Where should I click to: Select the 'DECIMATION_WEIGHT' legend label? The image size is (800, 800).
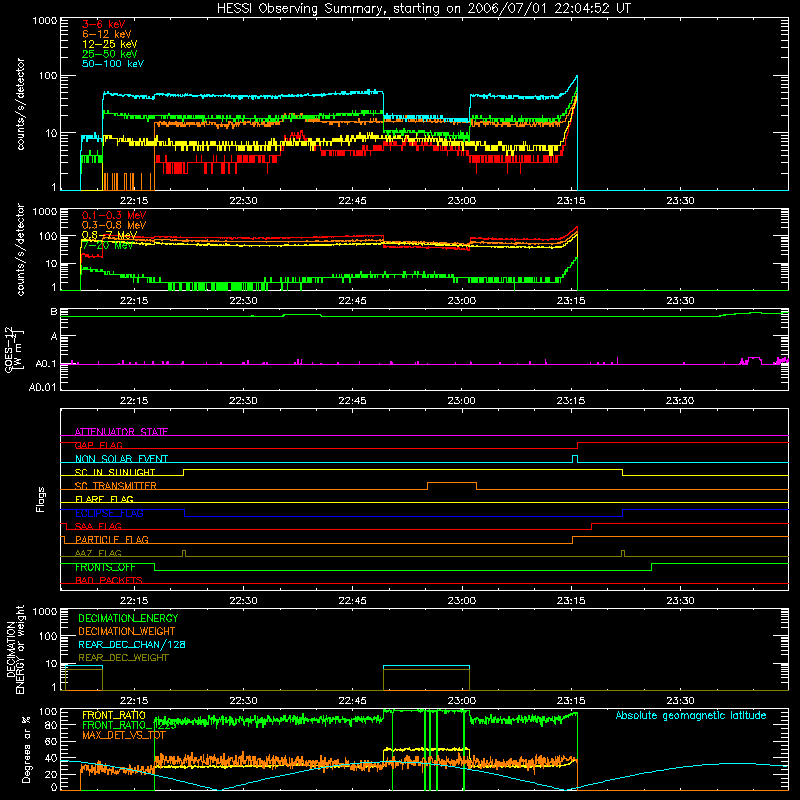click(x=127, y=631)
